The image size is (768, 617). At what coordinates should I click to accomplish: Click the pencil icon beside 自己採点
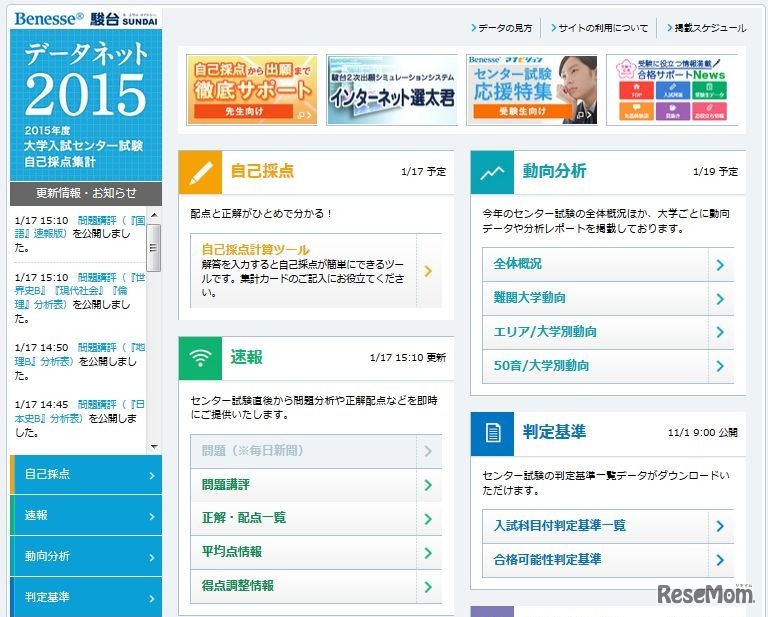200,172
